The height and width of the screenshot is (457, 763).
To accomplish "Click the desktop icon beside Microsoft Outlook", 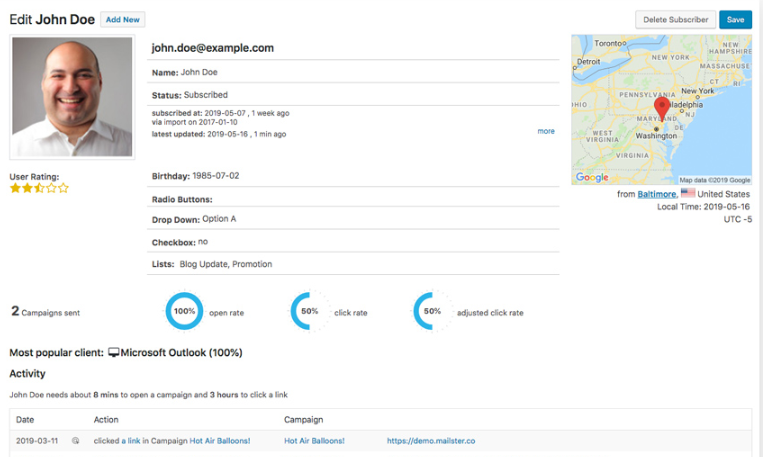I will coord(114,353).
